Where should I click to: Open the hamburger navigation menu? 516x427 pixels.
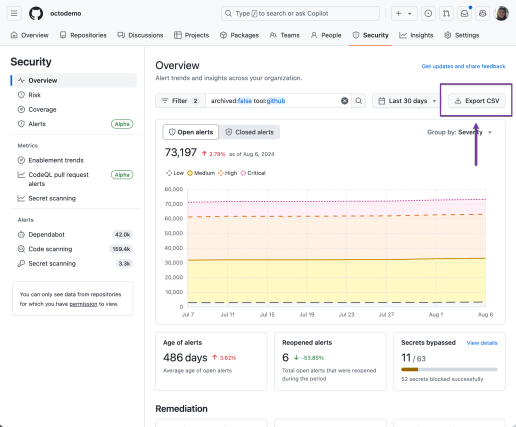tap(14, 14)
